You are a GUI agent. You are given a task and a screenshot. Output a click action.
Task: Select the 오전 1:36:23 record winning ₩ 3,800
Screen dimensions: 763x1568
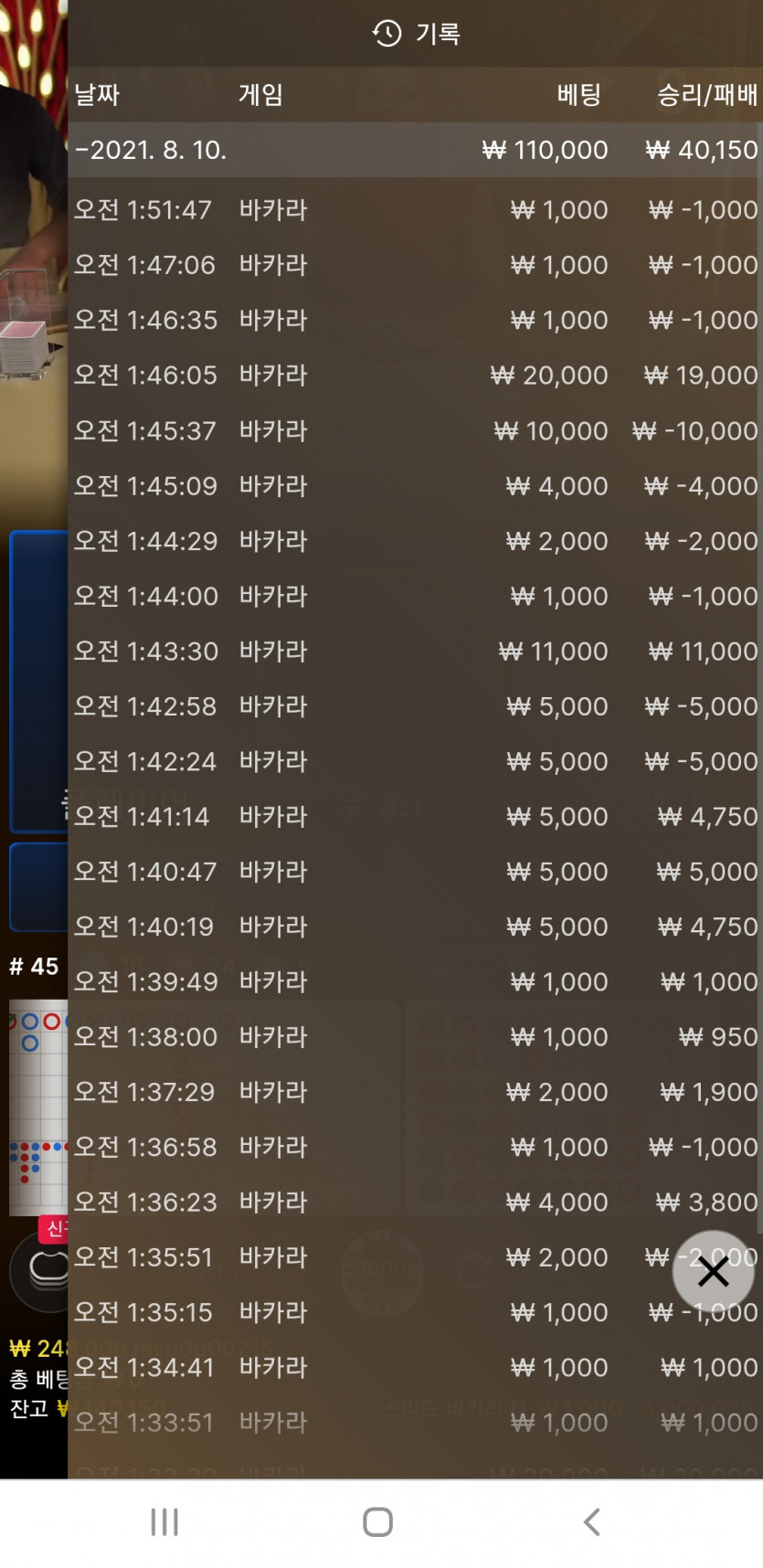click(415, 1202)
